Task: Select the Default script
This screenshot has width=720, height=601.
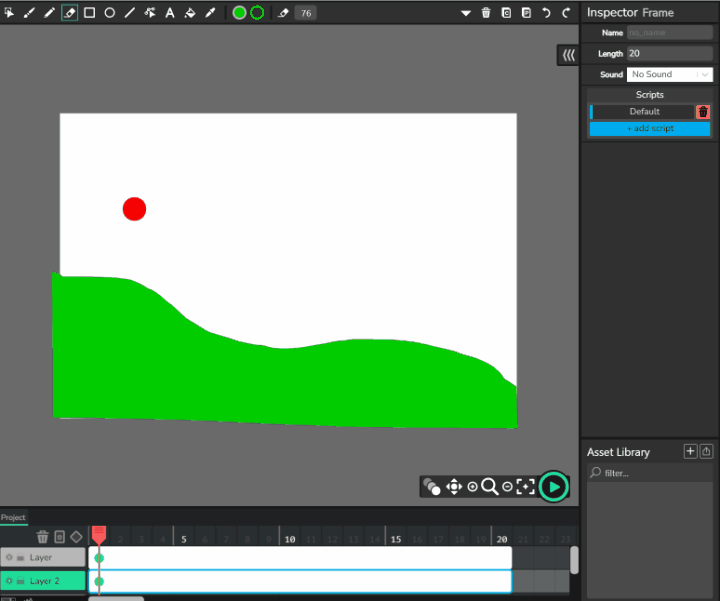Action: pos(643,112)
